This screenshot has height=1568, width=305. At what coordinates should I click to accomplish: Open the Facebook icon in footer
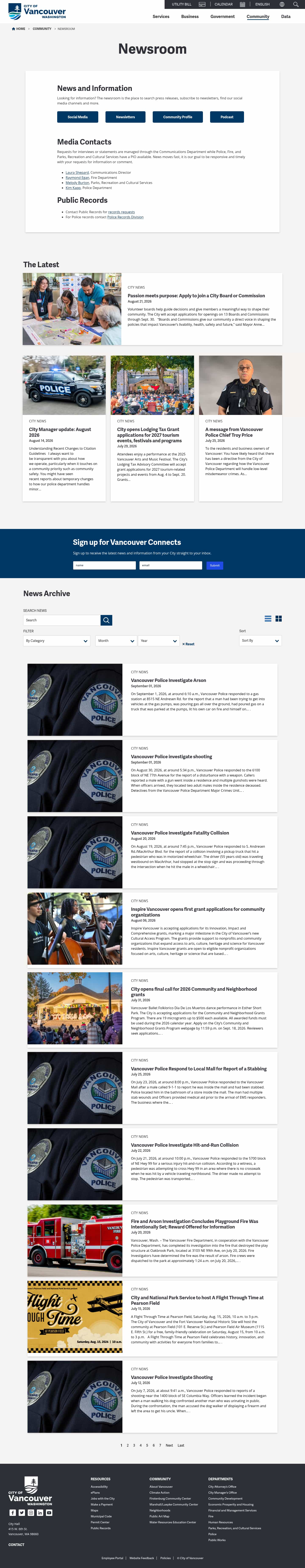pyautogui.click(x=13, y=1513)
